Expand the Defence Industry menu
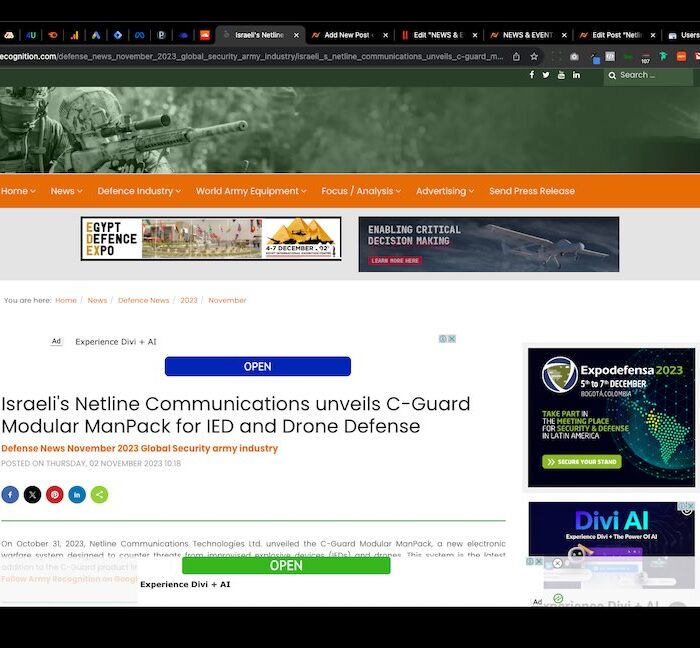This screenshot has height=648, width=700. 139,191
